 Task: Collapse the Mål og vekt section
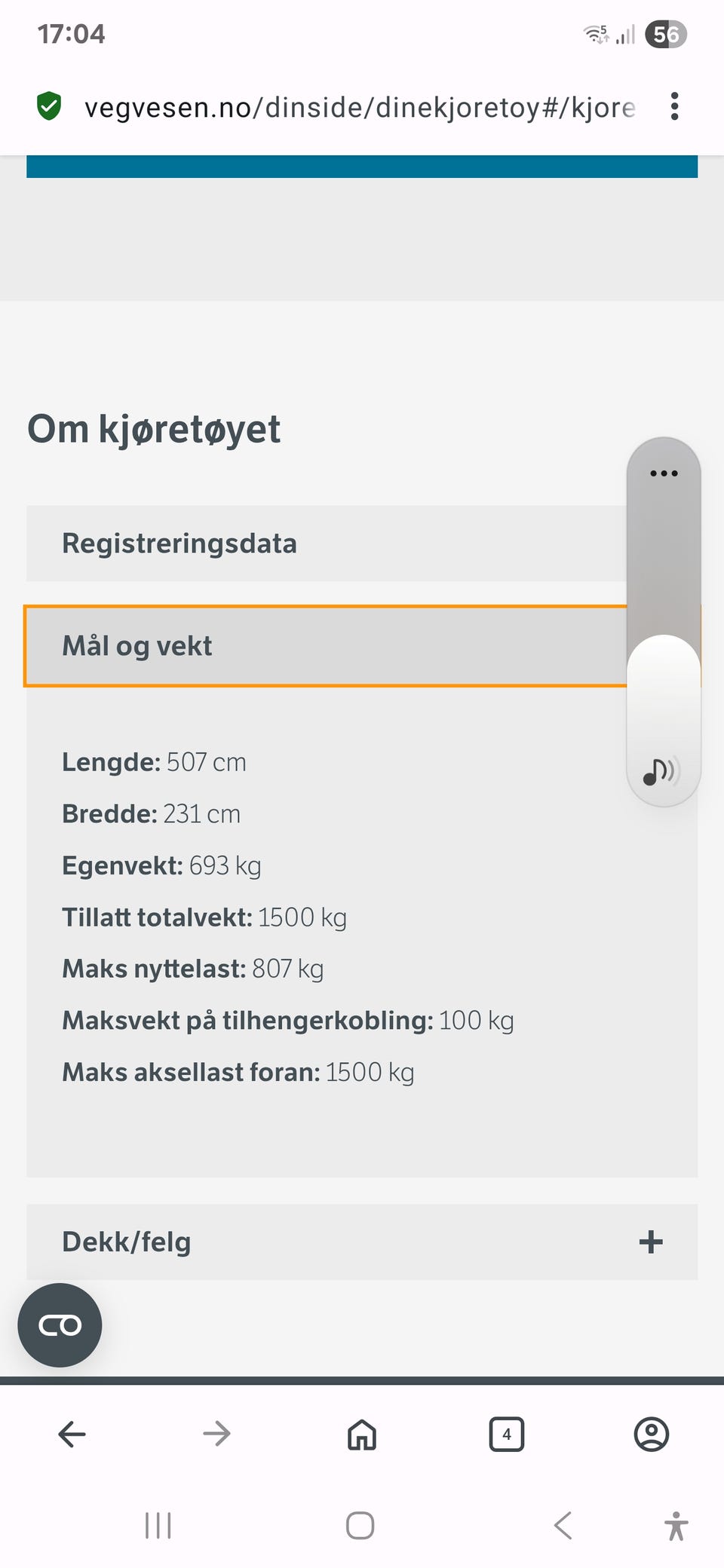click(327, 646)
